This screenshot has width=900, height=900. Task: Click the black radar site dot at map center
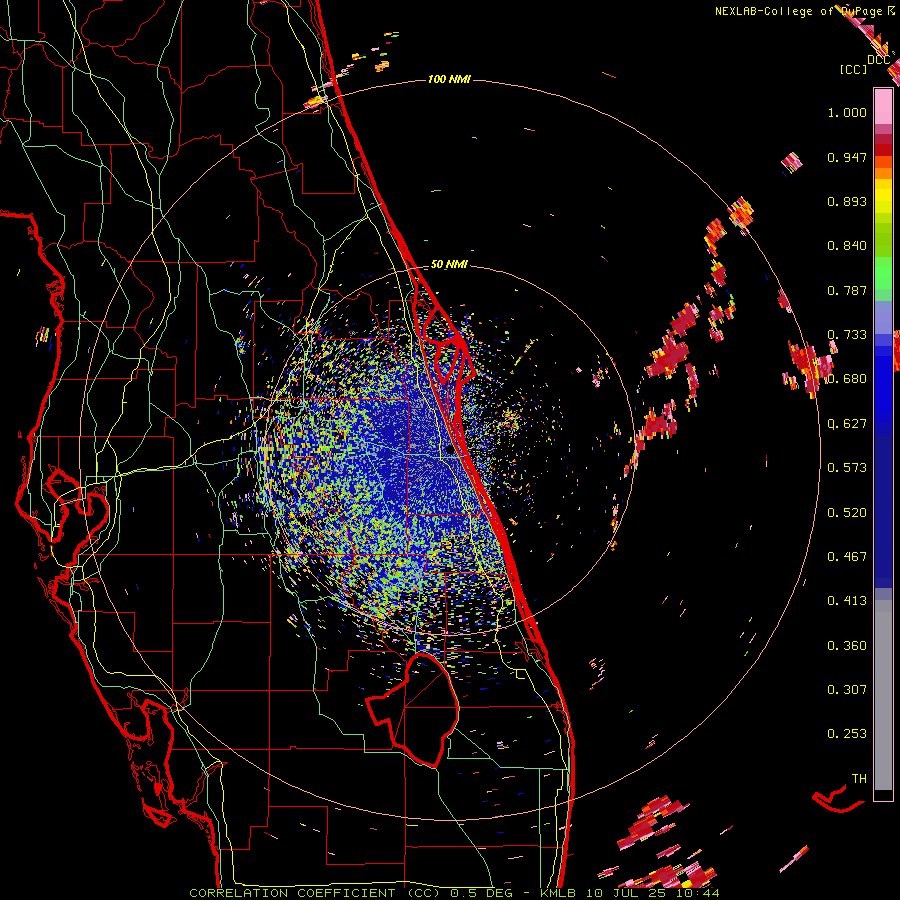(450, 450)
